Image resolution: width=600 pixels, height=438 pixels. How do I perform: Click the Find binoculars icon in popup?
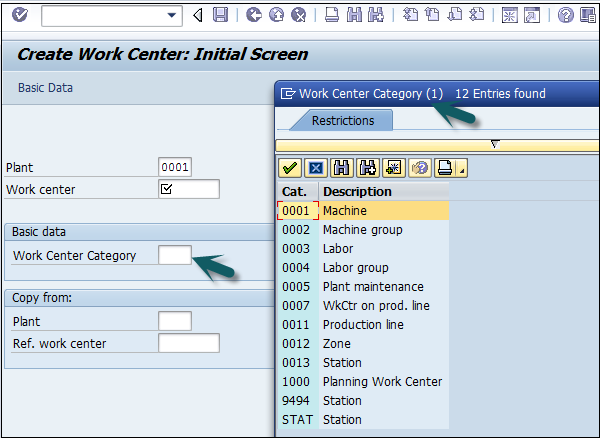(x=340, y=168)
